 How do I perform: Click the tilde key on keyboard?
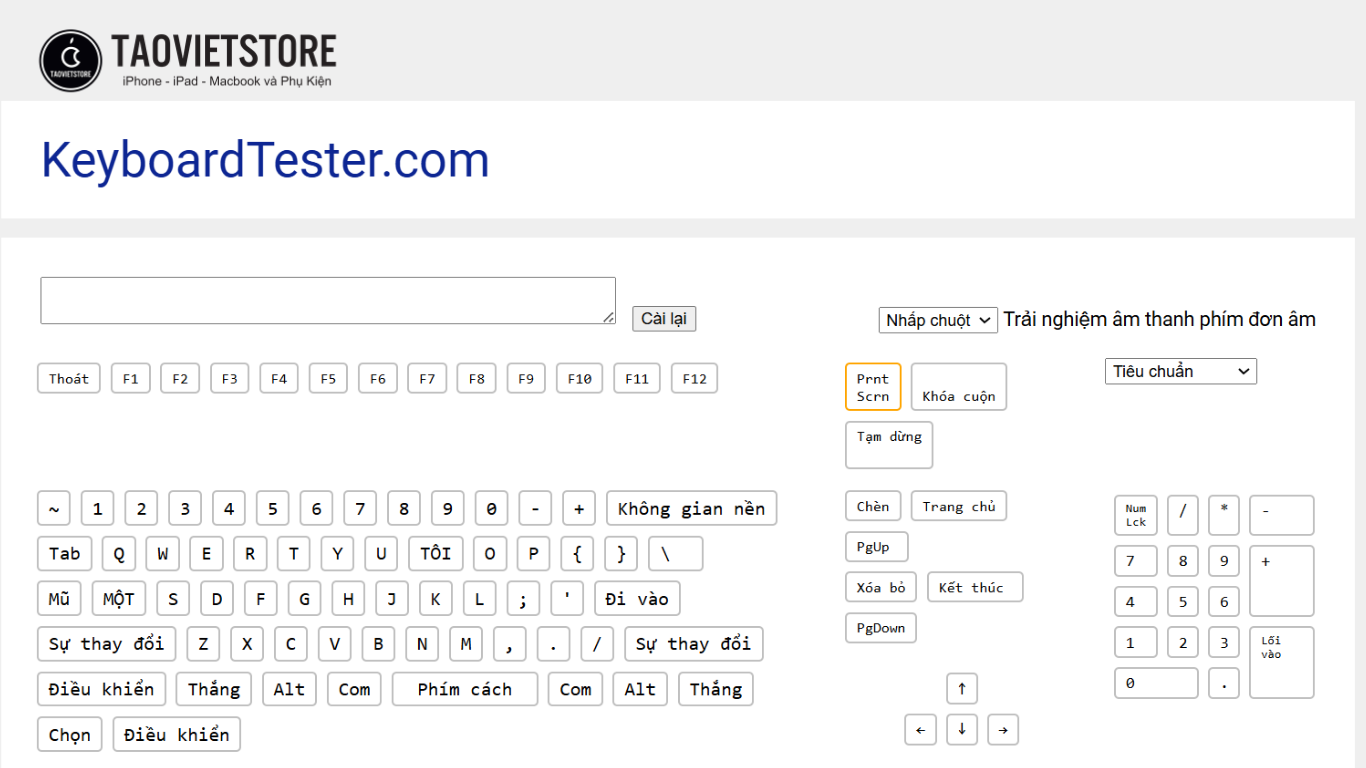click(54, 509)
